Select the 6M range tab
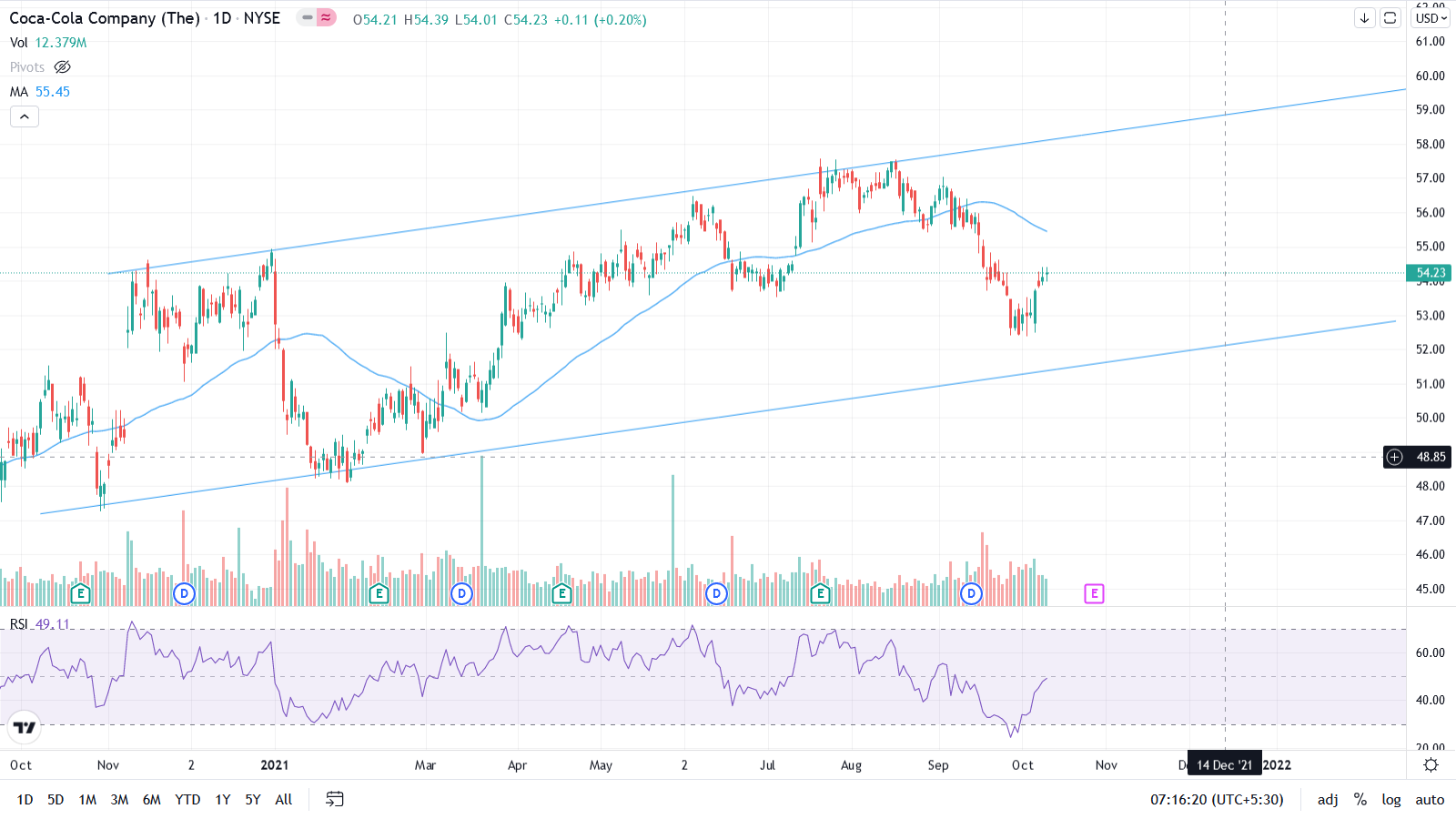The width and height of the screenshot is (1456, 819). (152, 799)
